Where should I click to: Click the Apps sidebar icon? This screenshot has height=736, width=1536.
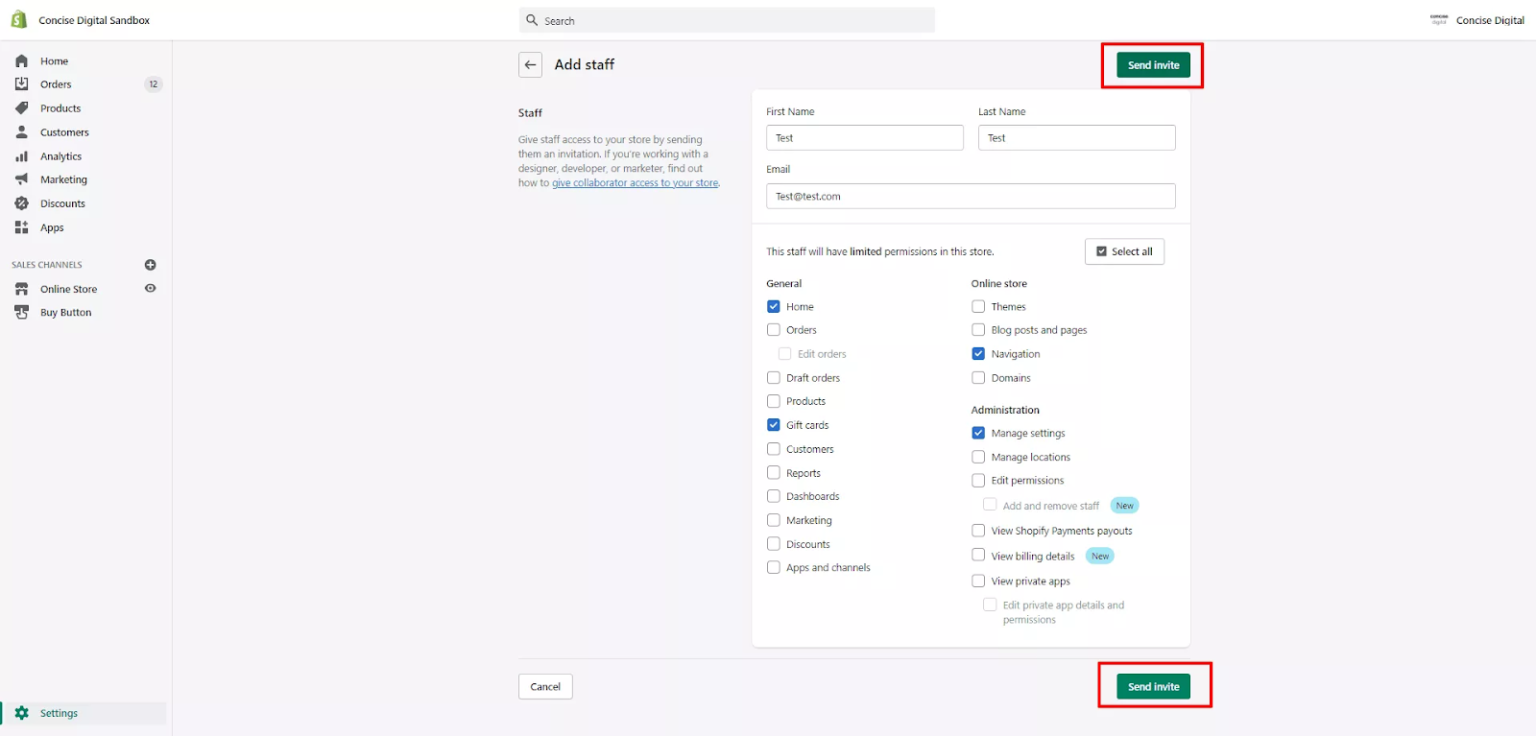click(49, 227)
